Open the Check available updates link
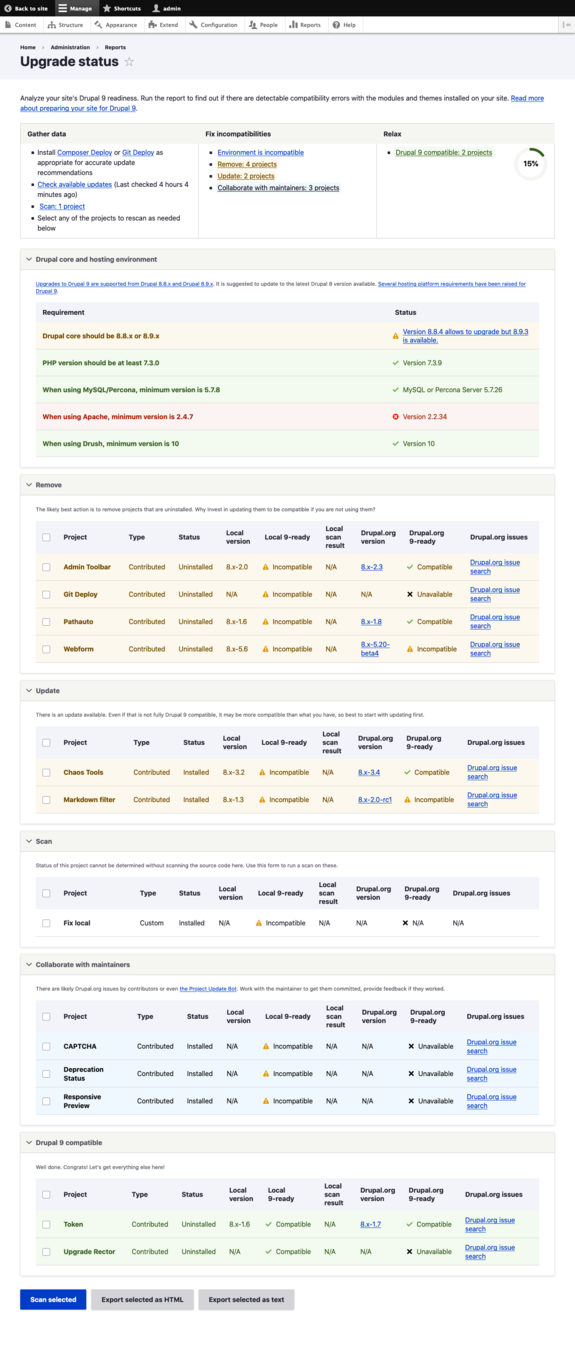This screenshot has height=1350, width=575. 75,184
